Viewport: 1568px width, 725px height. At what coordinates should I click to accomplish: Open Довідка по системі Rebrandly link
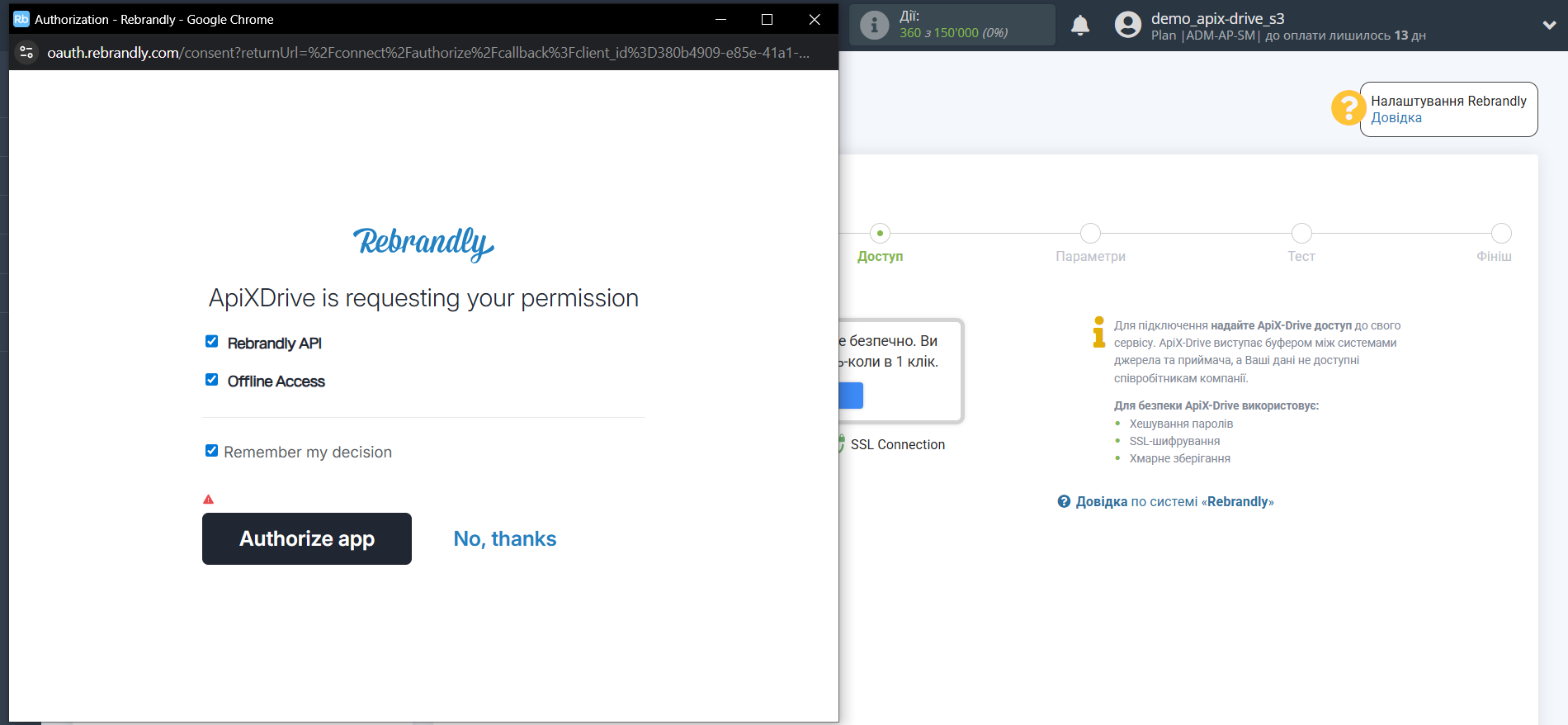(1175, 501)
